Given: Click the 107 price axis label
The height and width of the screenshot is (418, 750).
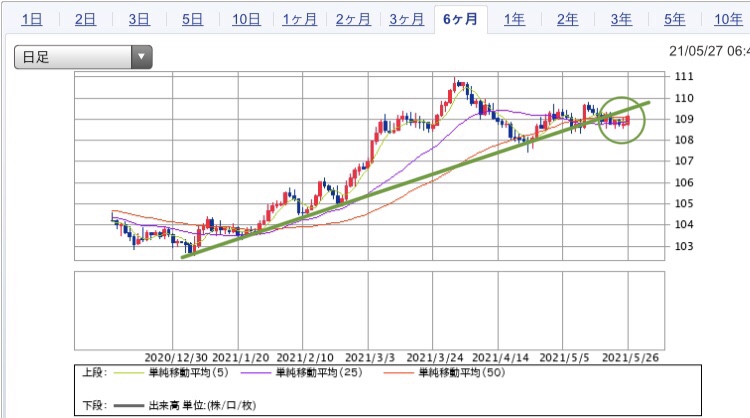Looking at the screenshot, I should tap(684, 161).
